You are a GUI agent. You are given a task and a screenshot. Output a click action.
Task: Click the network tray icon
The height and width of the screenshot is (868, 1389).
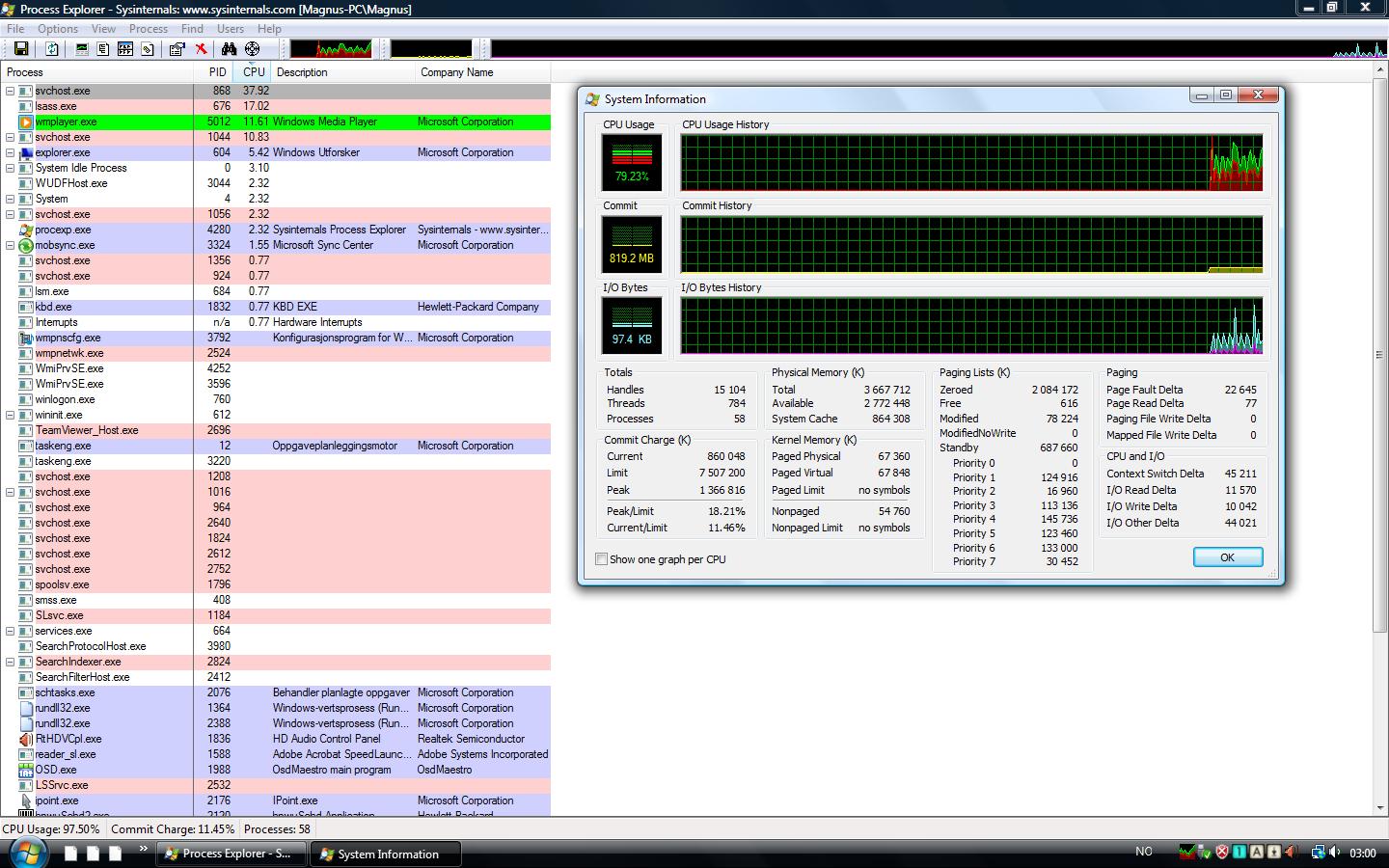tap(1318, 853)
